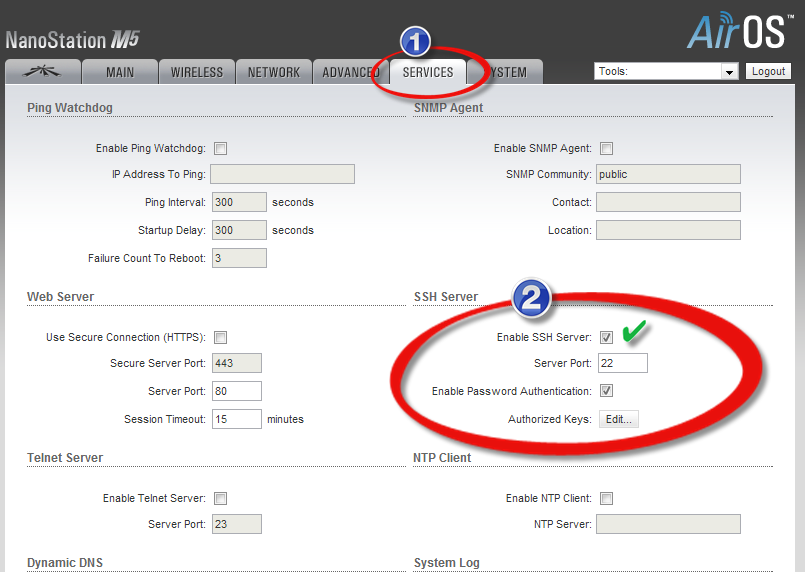Click Edit button for Authorized Keys
Screen dimensions: 805x572
pos(619,419)
